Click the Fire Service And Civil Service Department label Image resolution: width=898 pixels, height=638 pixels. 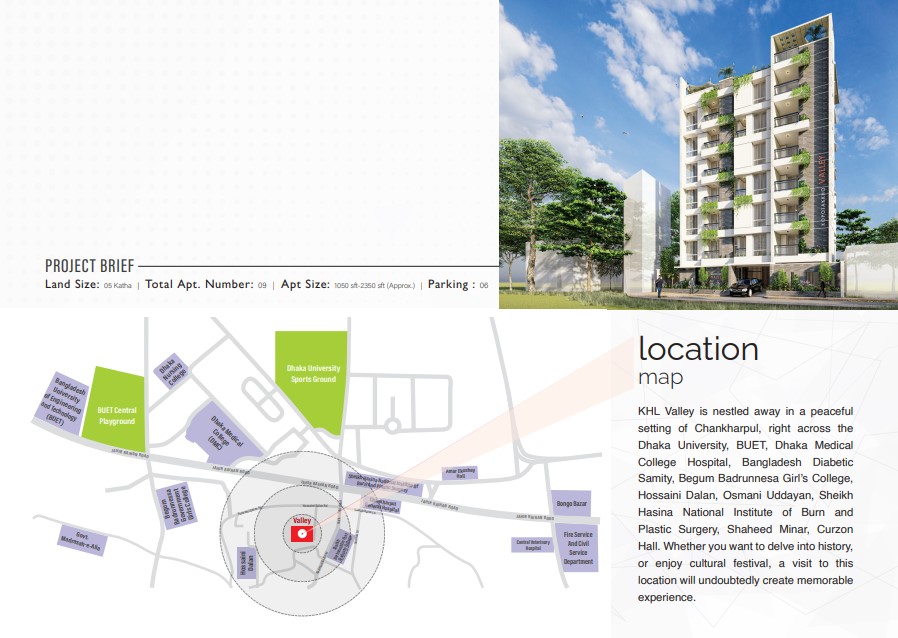click(x=577, y=548)
